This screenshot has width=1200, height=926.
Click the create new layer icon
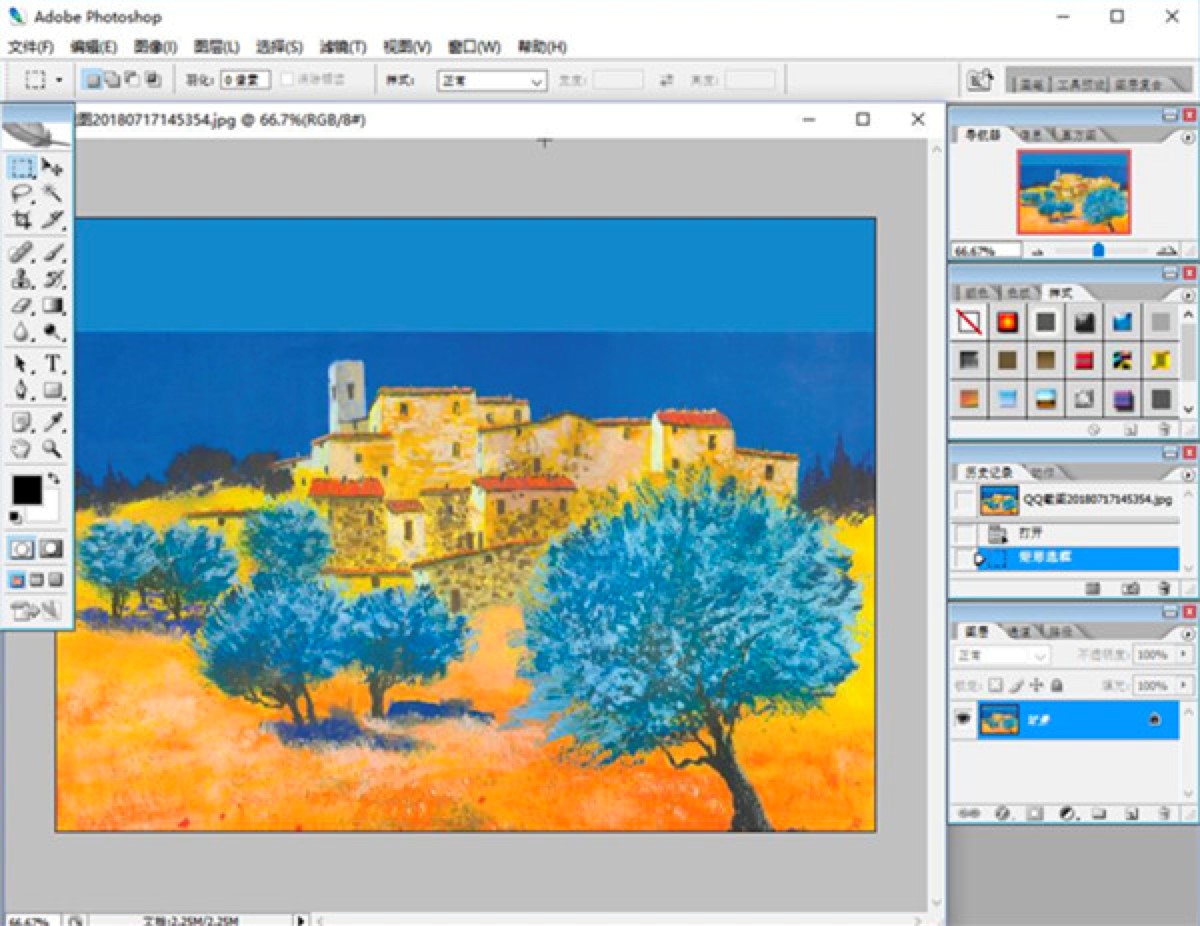(1134, 812)
